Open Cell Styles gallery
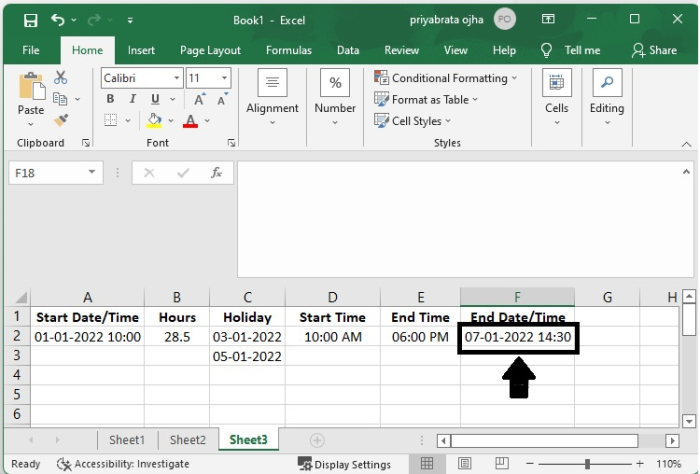The width and height of the screenshot is (700, 474). [412, 121]
